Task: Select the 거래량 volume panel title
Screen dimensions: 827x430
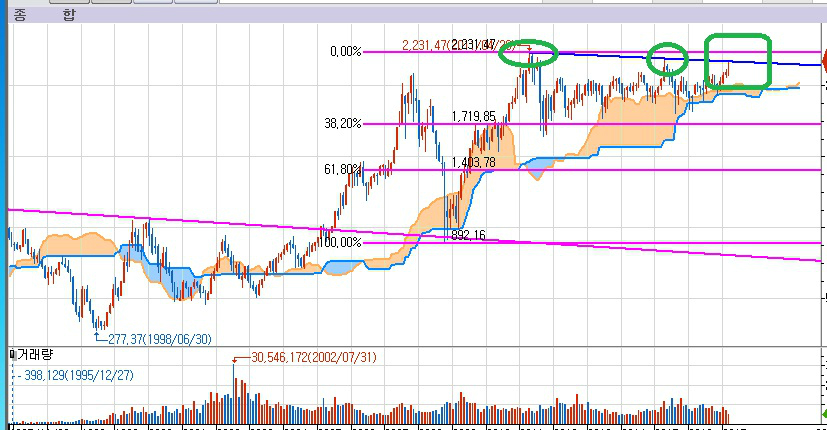Action: tap(34, 355)
